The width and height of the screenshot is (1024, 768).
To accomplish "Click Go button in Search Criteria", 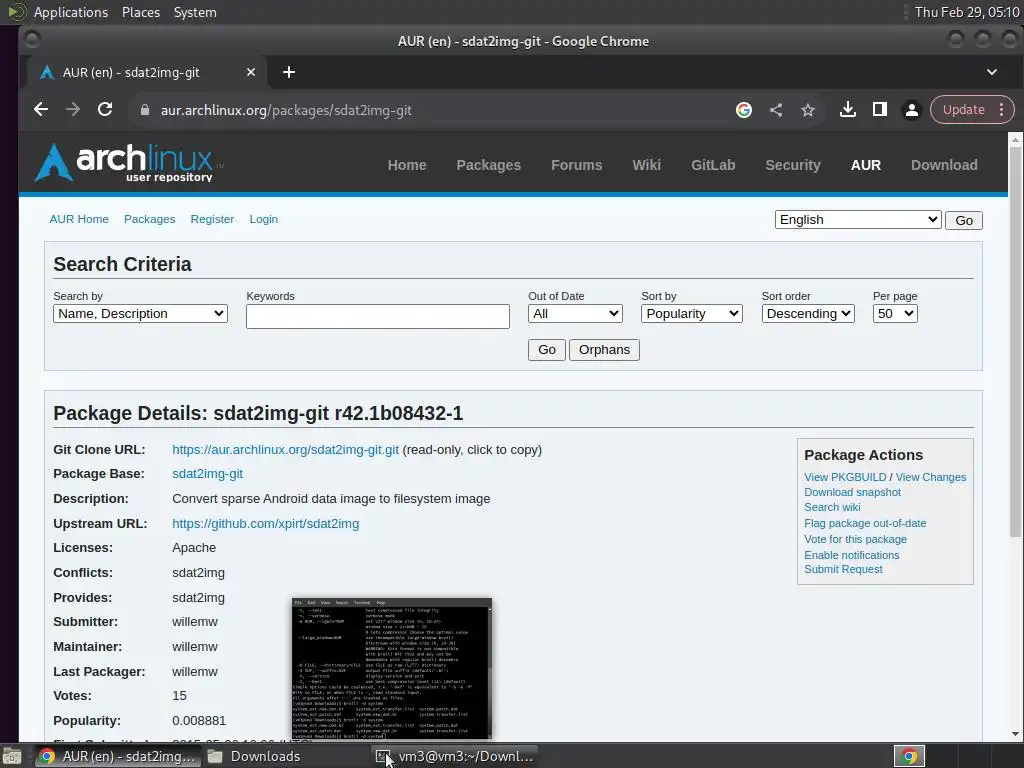I will (547, 350).
